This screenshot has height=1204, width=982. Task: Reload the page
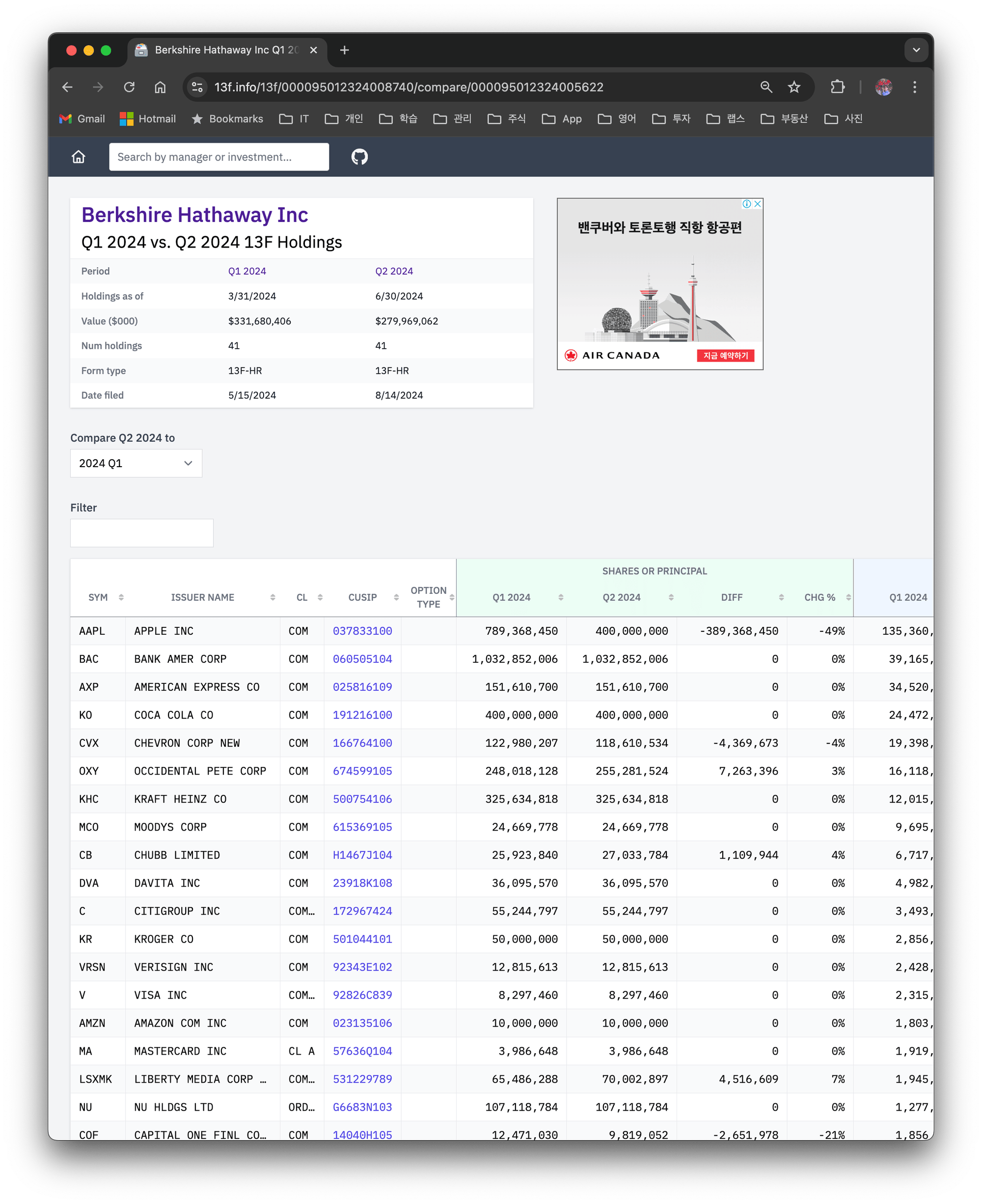(x=130, y=87)
